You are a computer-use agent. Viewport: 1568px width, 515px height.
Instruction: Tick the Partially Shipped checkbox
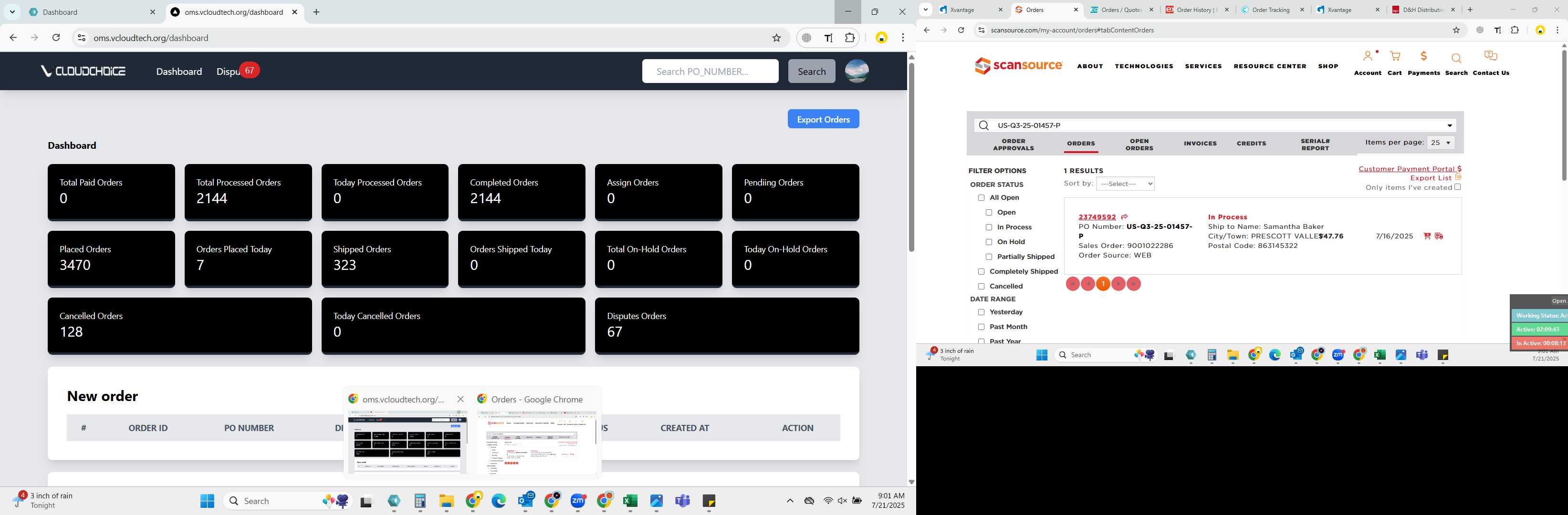pos(989,257)
